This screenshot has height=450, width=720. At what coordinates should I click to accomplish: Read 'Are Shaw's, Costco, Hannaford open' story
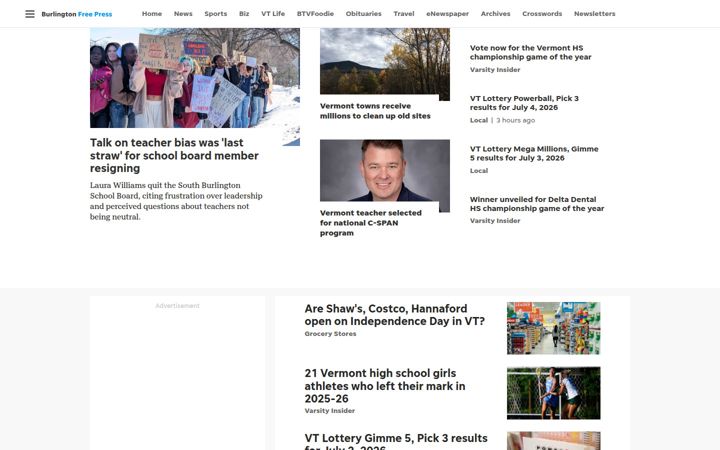(394, 315)
